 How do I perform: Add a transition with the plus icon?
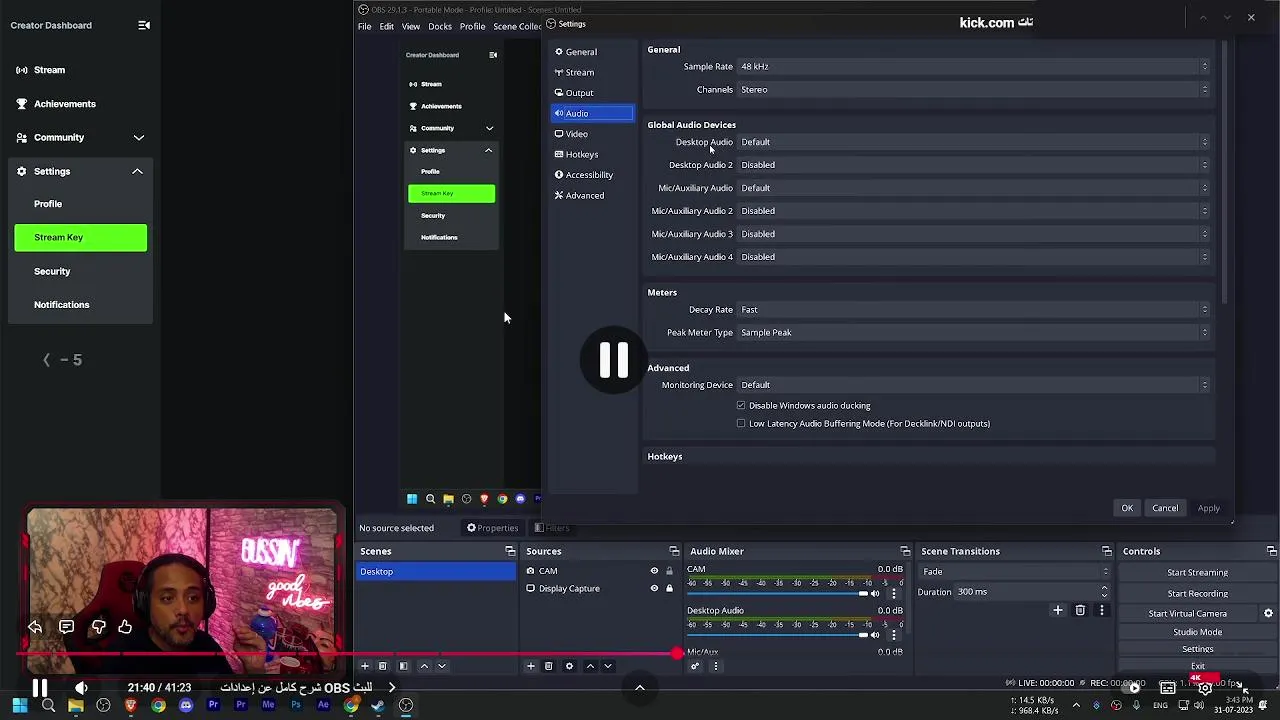coord(1058,610)
